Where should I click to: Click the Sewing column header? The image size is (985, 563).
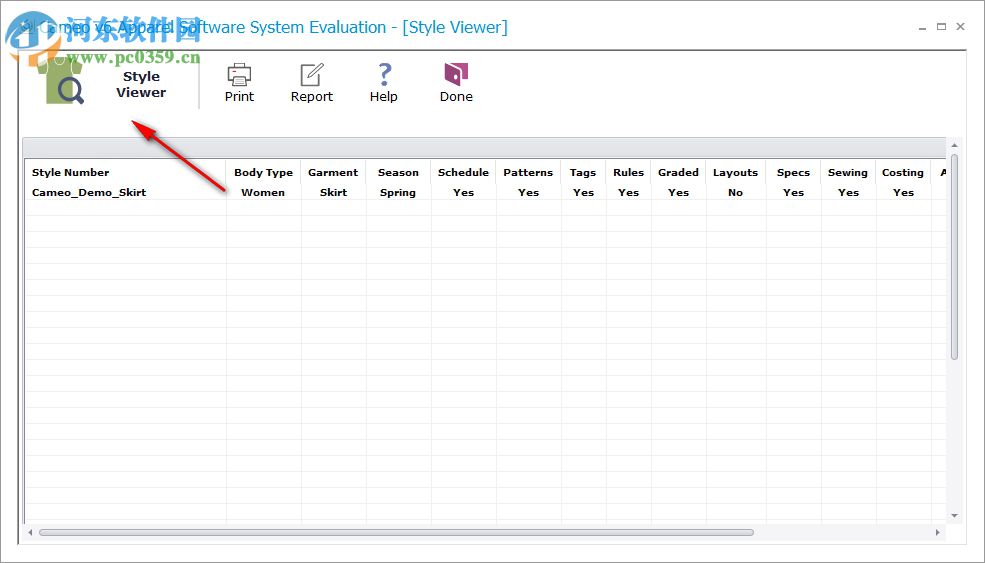pyautogui.click(x=847, y=172)
